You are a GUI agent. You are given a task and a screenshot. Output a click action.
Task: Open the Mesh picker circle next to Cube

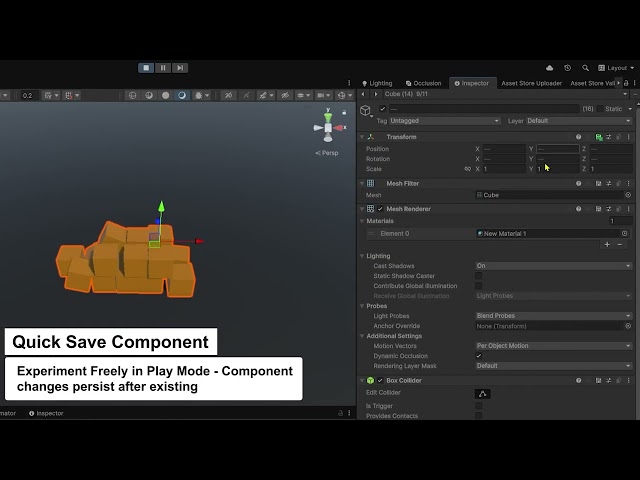628,195
